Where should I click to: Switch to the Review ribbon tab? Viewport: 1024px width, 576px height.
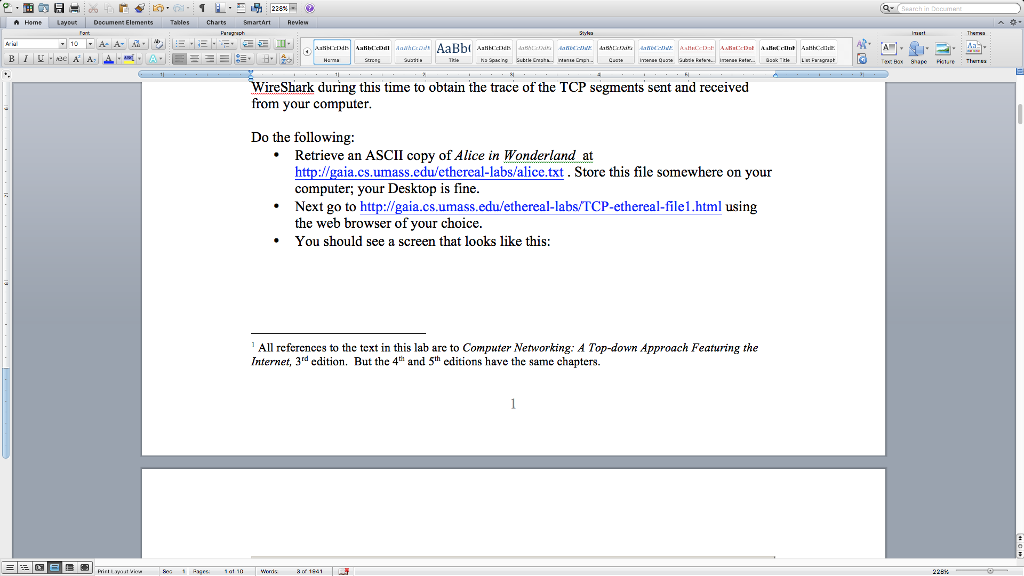(298, 22)
